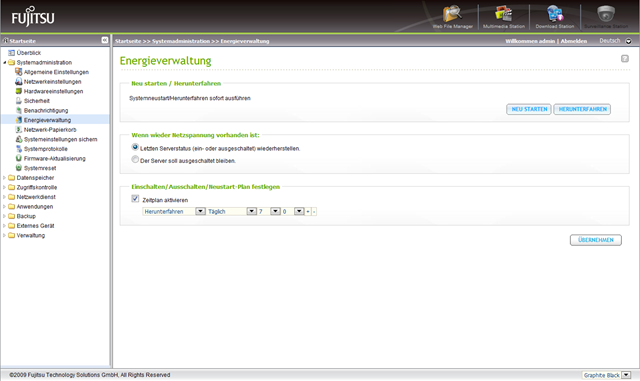Click the Hardwareeinstellungen icon

[18, 91]
